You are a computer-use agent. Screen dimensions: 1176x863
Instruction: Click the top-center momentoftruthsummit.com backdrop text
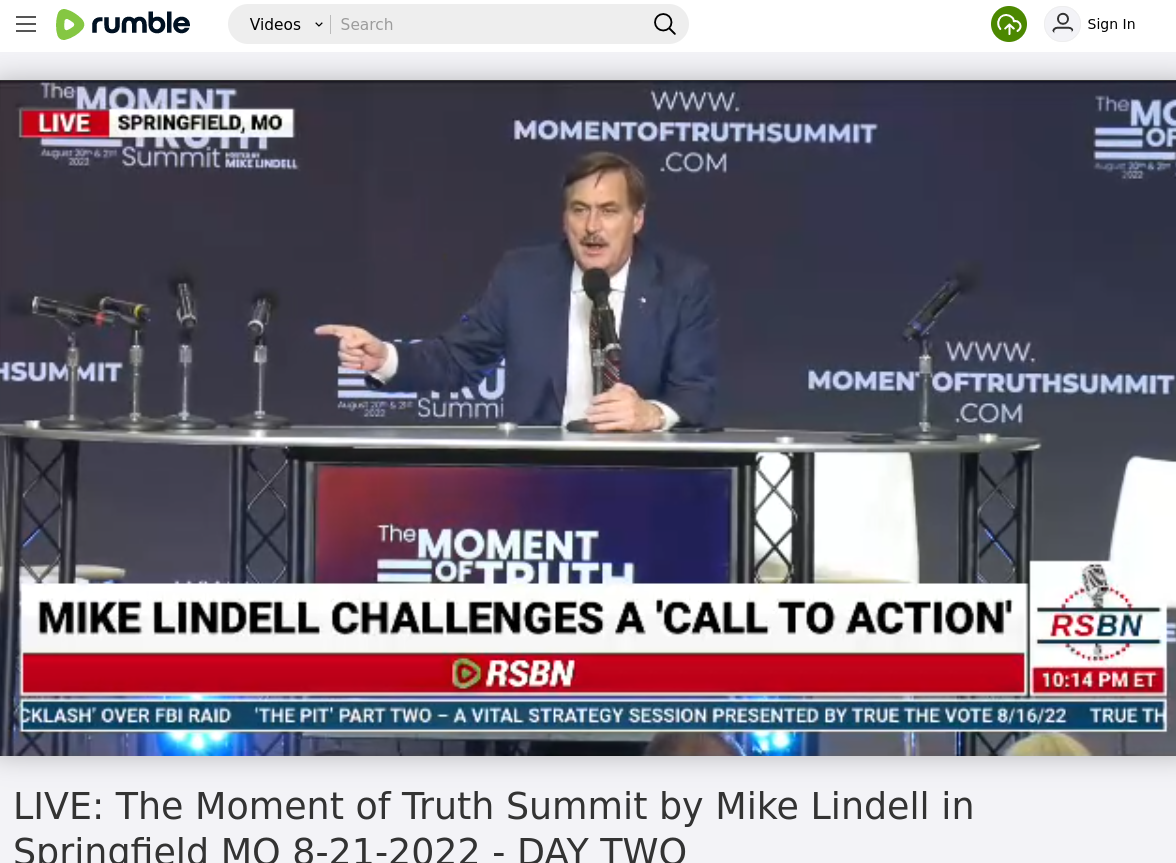coord(694,132)
